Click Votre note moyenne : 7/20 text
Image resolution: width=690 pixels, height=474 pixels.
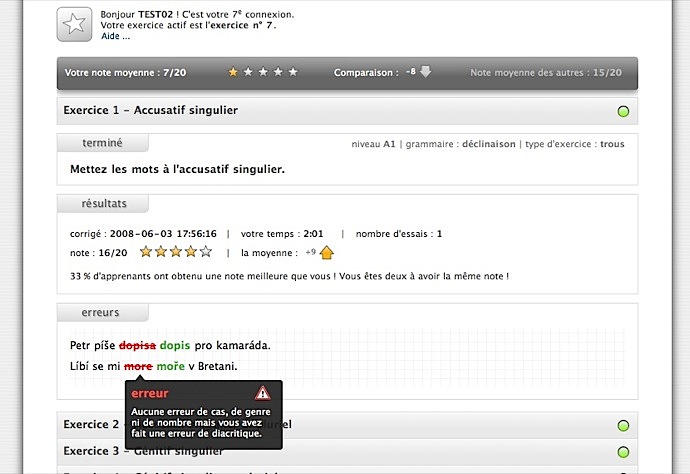click(x=125, y=73)
